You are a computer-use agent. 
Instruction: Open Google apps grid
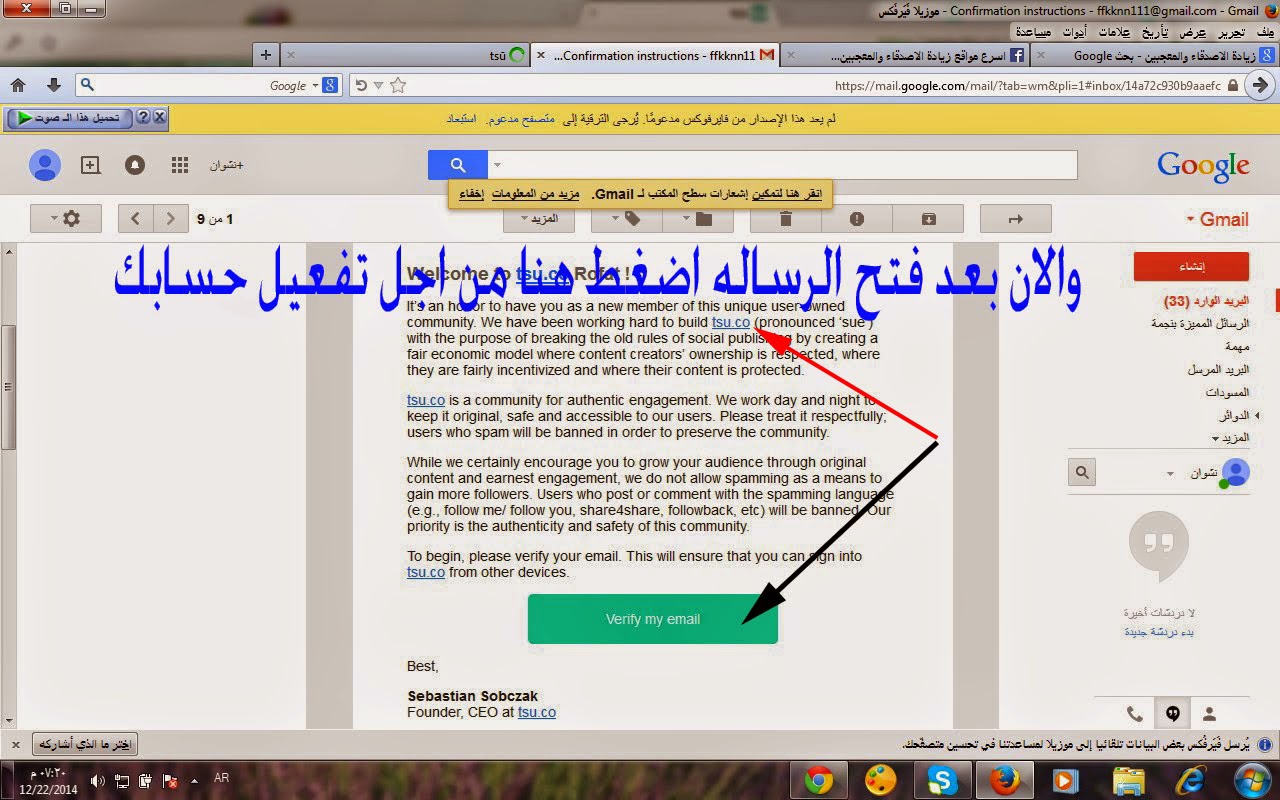(x=180, y=165)
